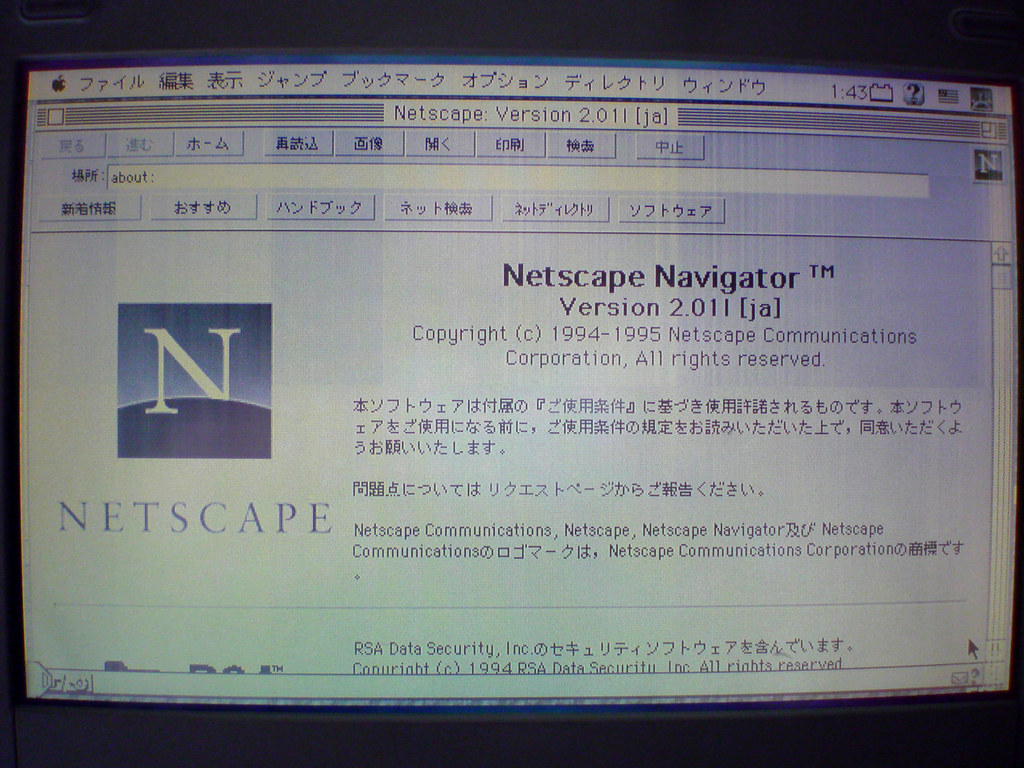Click the security key status icon

(x=67, y=683)
